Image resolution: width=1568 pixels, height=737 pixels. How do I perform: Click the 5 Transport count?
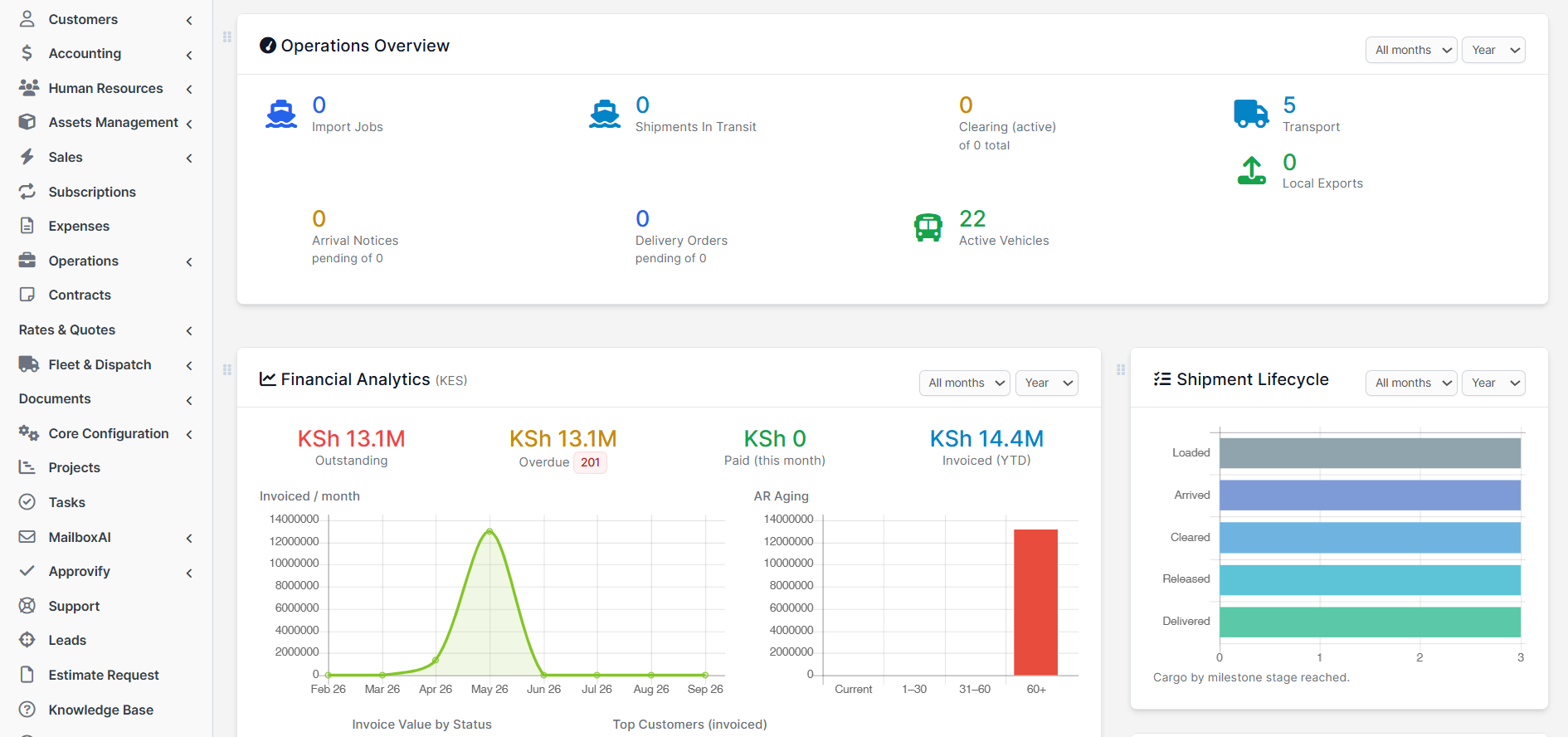pos(1289,105)
